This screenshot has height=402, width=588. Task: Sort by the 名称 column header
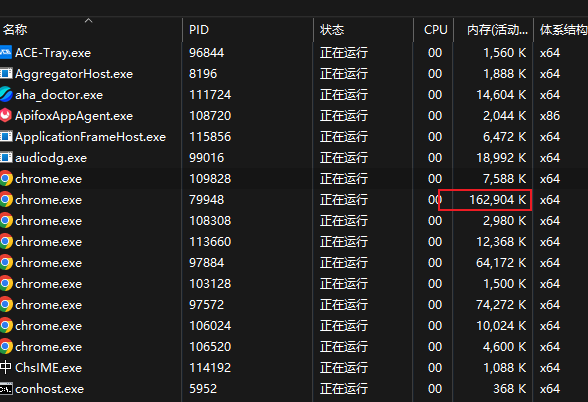point(91,29)
